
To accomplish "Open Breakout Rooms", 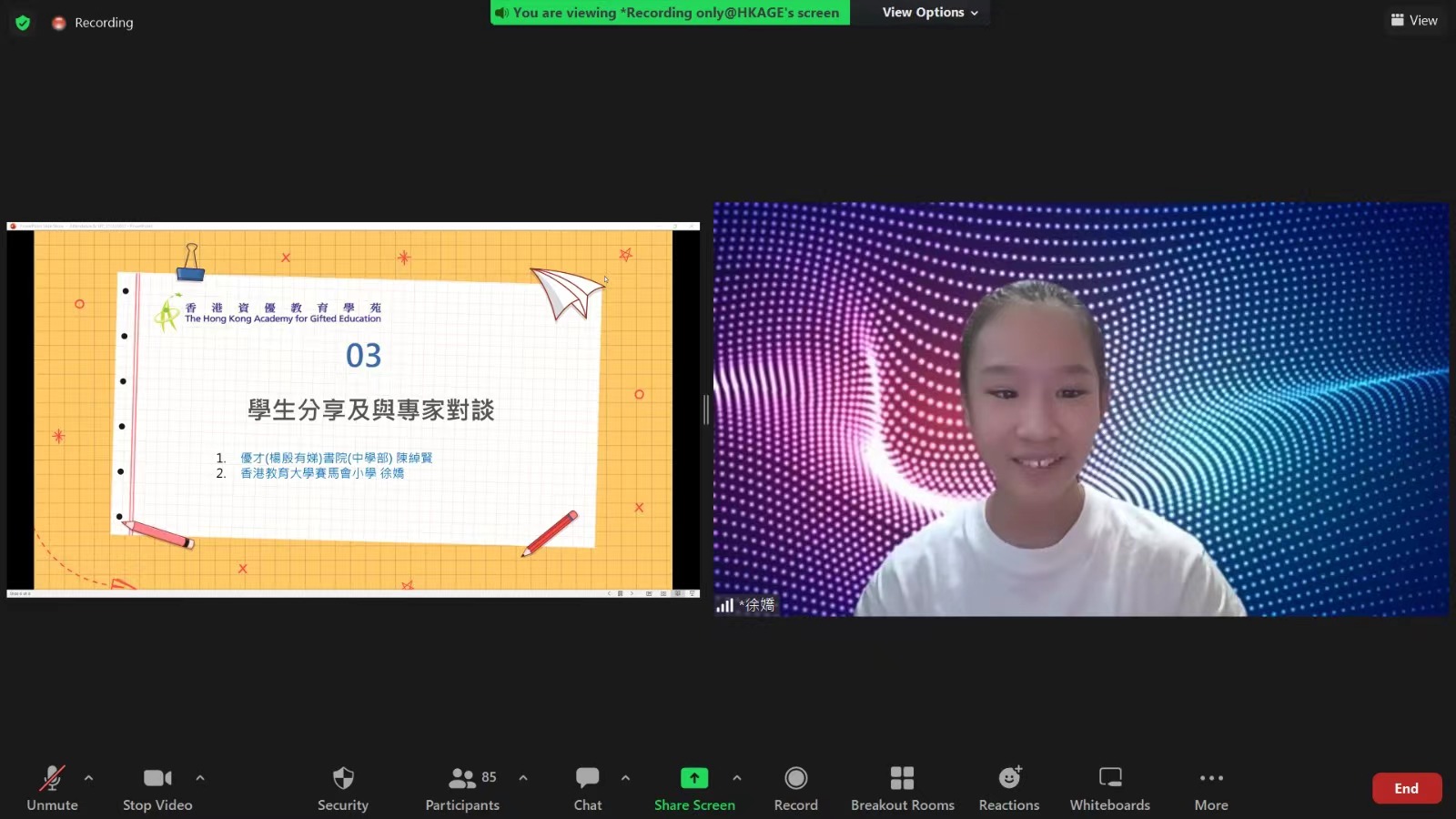I will [x=902, y=787].
